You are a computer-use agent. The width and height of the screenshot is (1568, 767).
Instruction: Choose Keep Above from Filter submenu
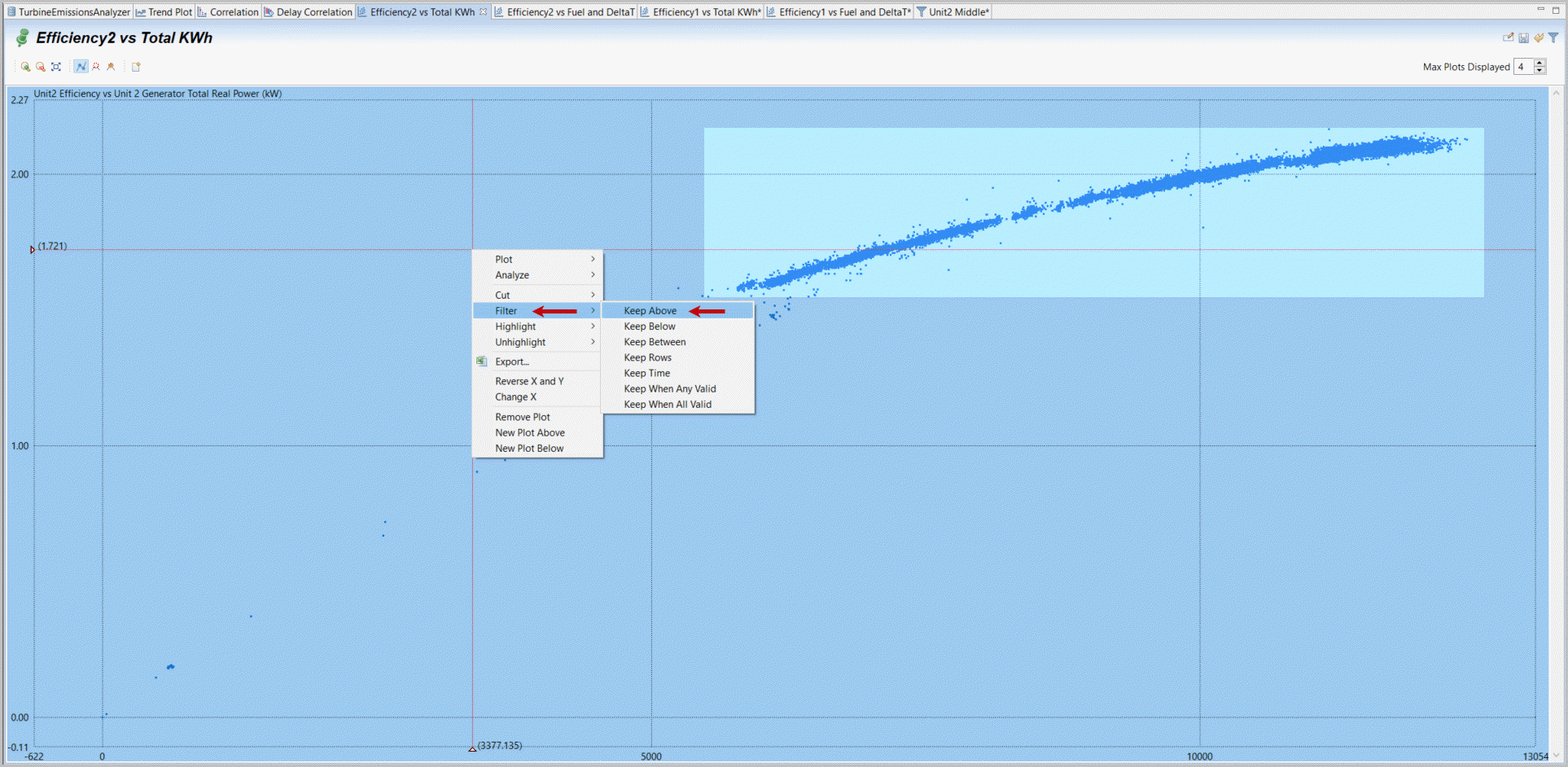click(650, 311)
